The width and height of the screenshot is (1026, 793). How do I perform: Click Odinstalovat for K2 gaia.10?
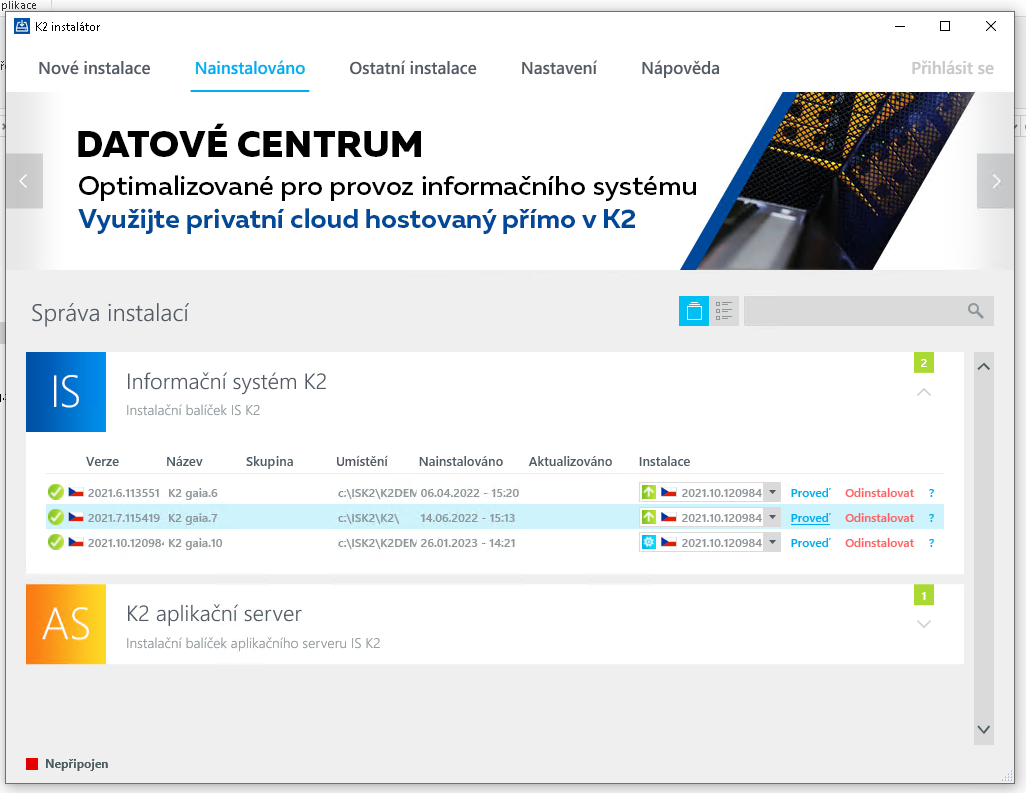(x=879, y=543)
